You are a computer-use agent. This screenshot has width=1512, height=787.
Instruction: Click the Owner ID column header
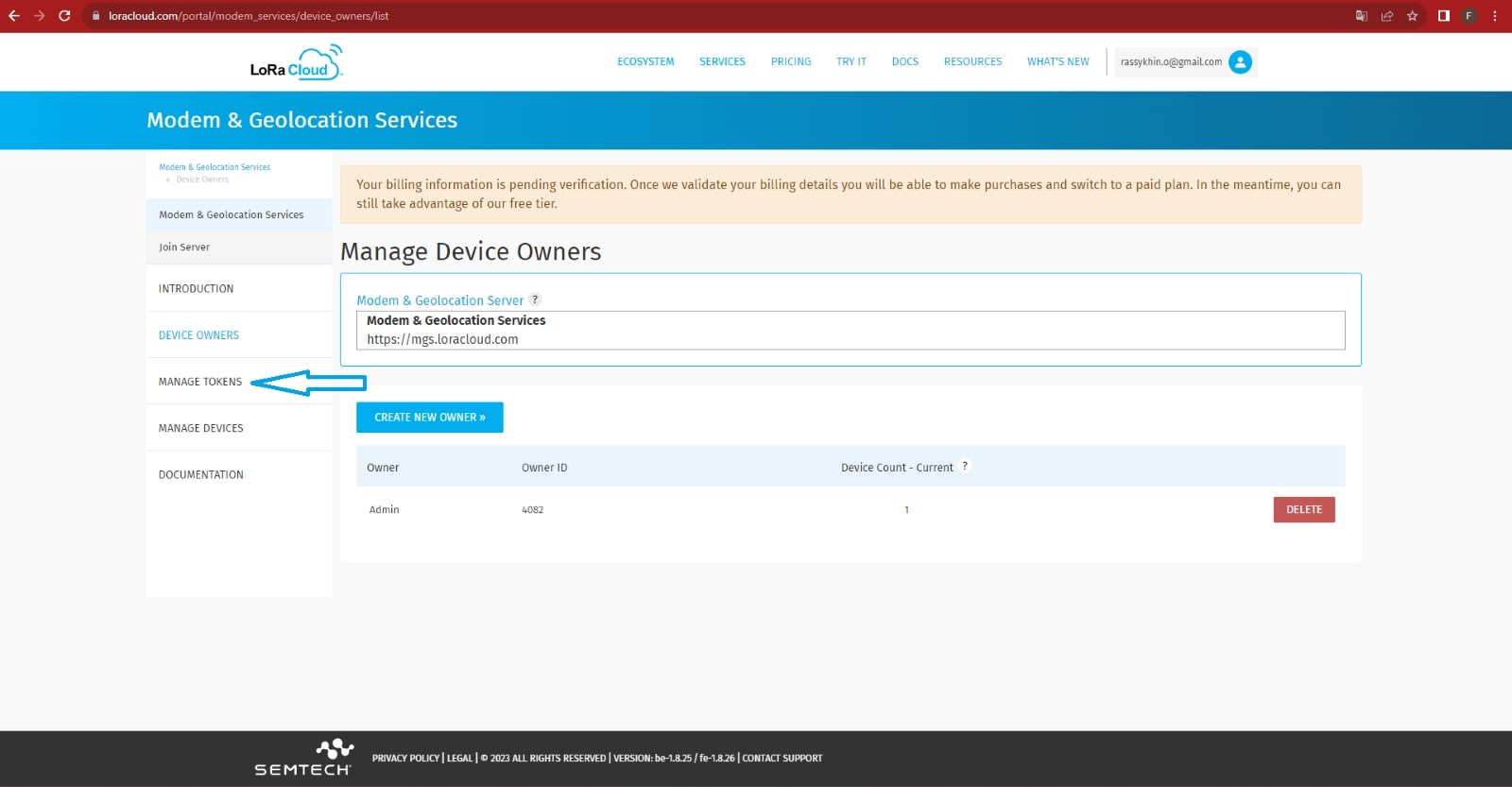pos(544,468)
